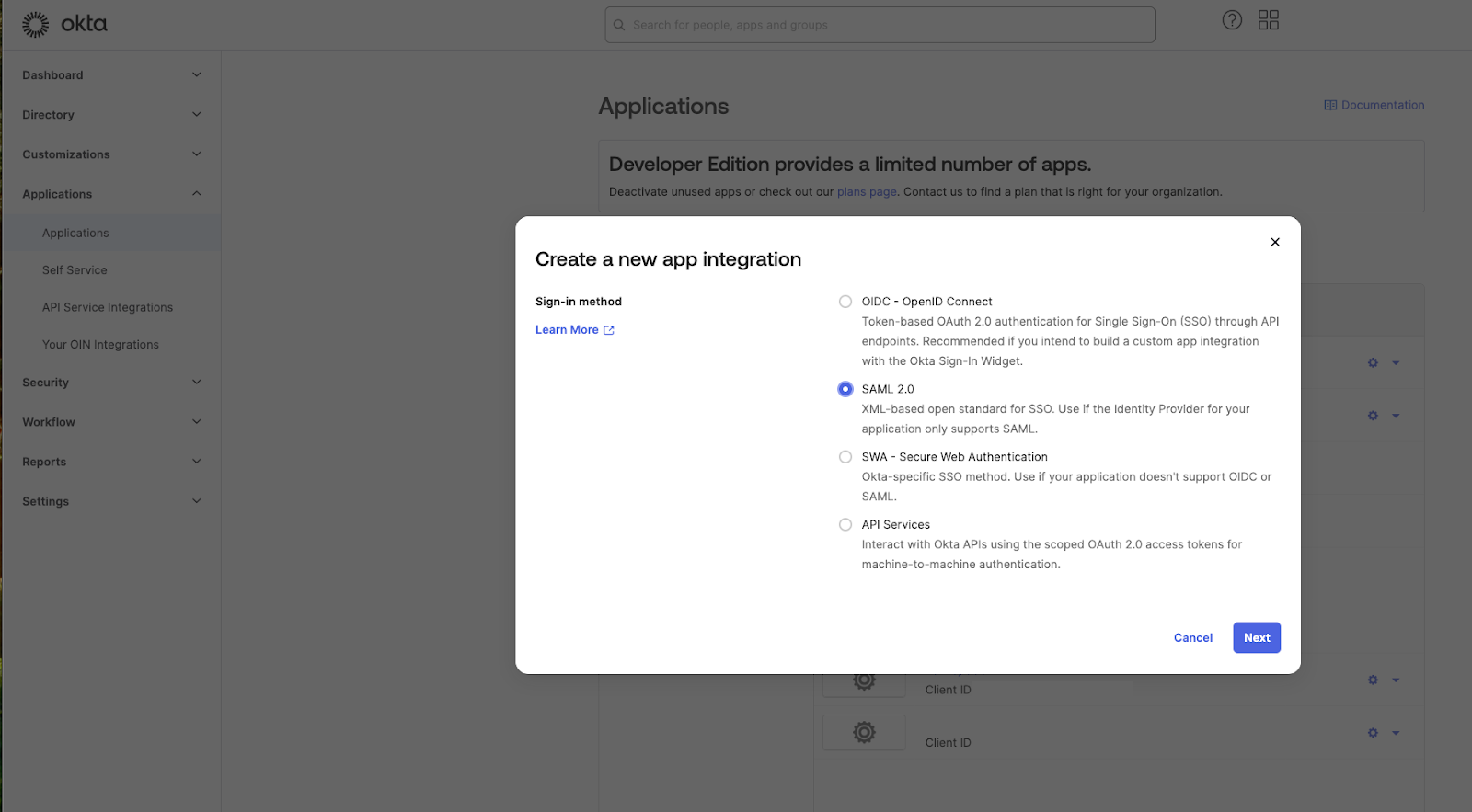Expand the Customizations menu chevron
The image size is (1472, 812).
point(196,154)
